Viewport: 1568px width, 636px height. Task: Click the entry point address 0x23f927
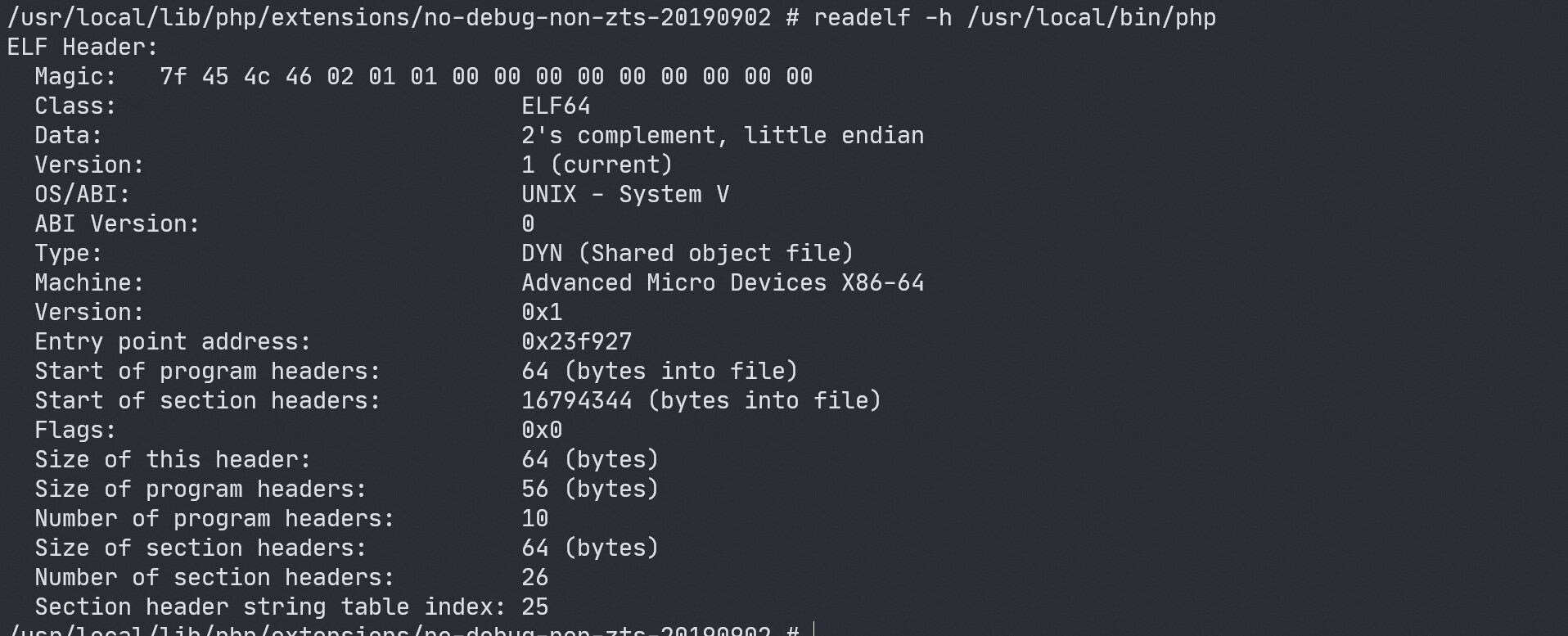pos(577,341)
